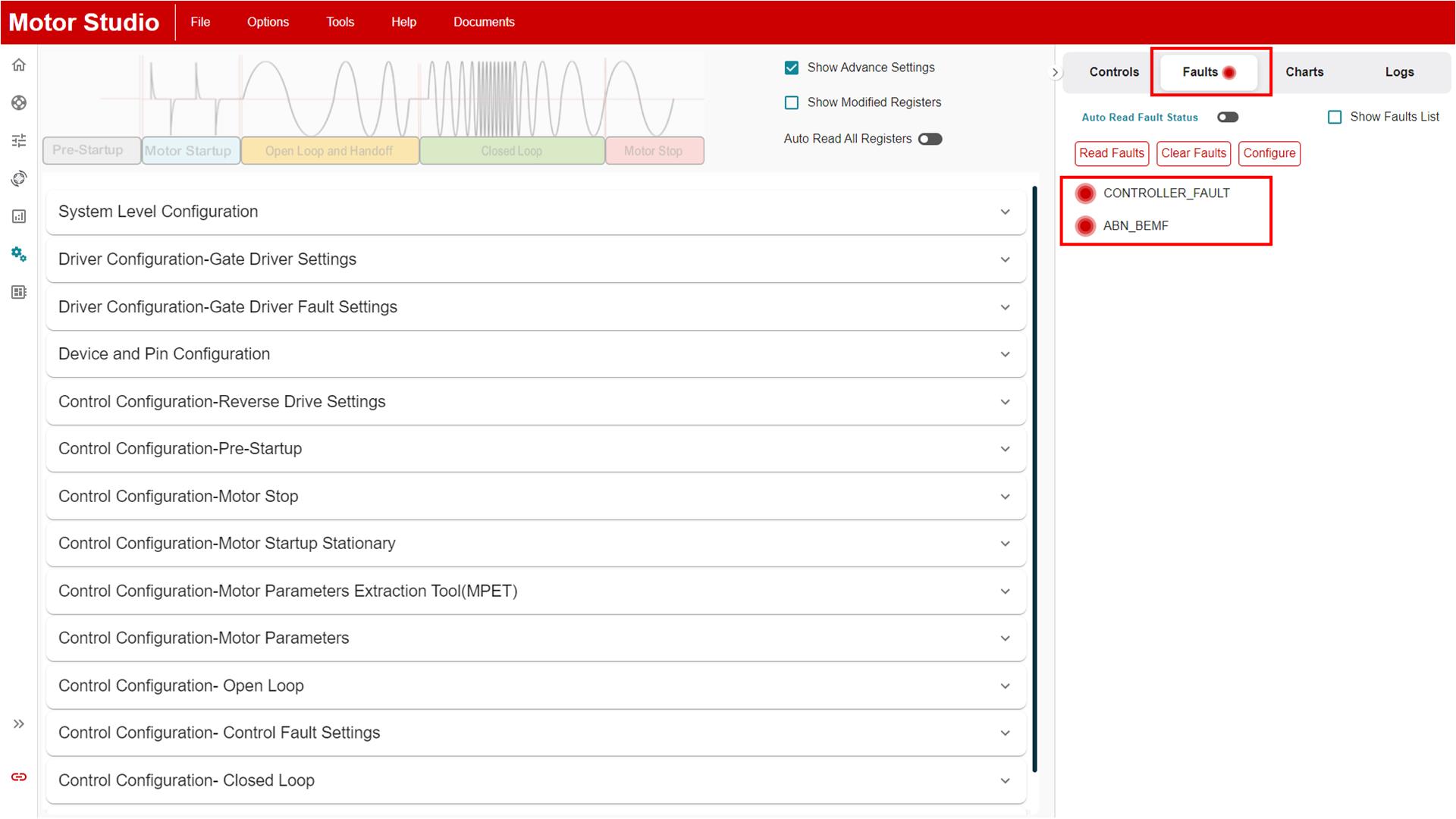
Task: Switch to the Logs tab
Action: [1398, 71]
